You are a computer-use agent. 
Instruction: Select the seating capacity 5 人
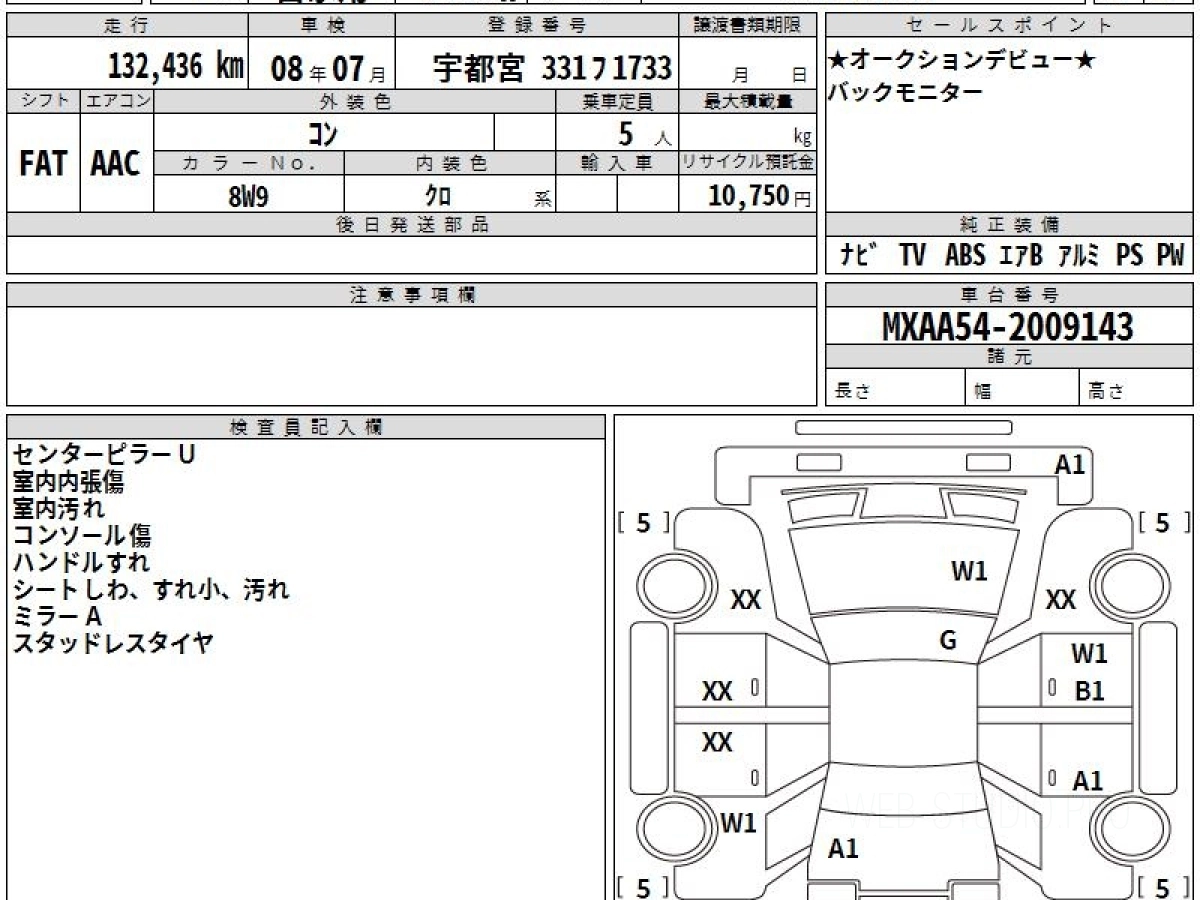point(644,134)
